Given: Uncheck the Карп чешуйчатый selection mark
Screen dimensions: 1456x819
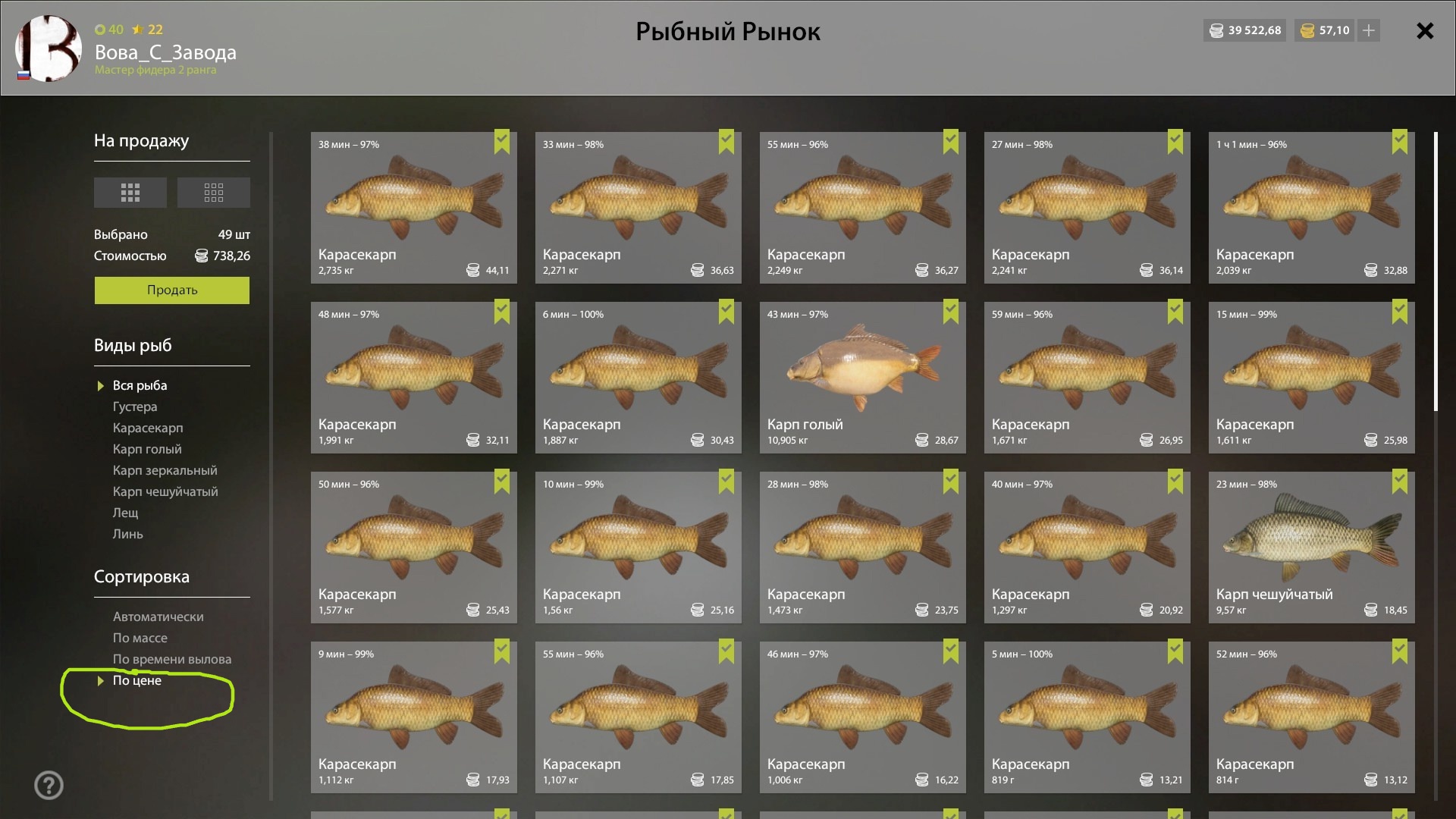Looking at the screenshot, I should click(x=1400, y=482).
